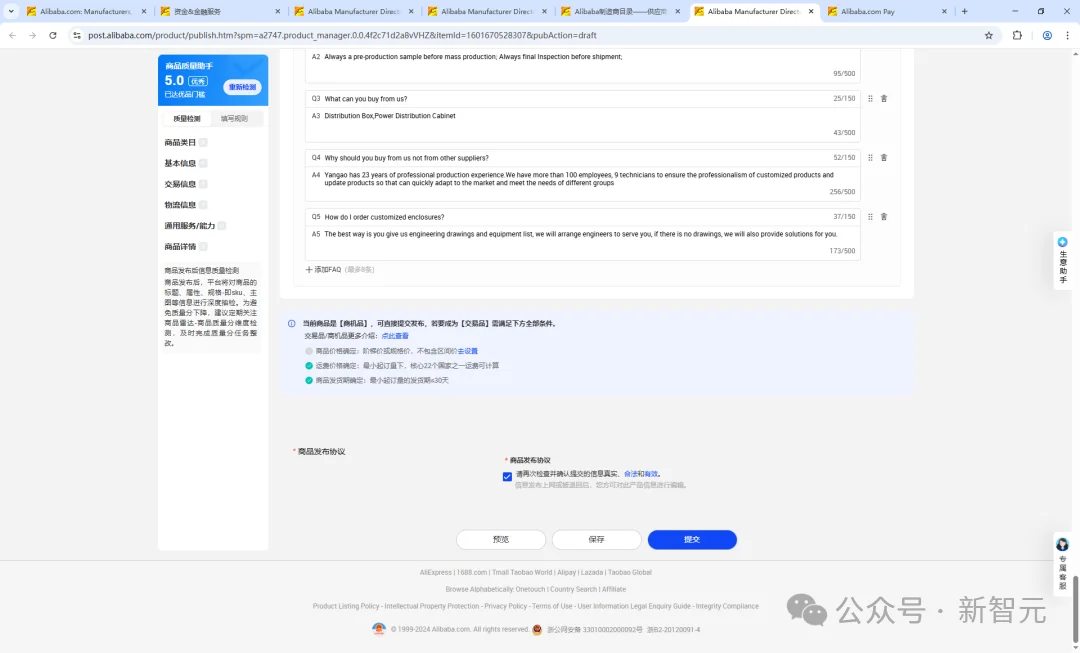Switch to the Alibaba.com Pay browser tab
Screen dimensions: 1080x653
[878, 12]
